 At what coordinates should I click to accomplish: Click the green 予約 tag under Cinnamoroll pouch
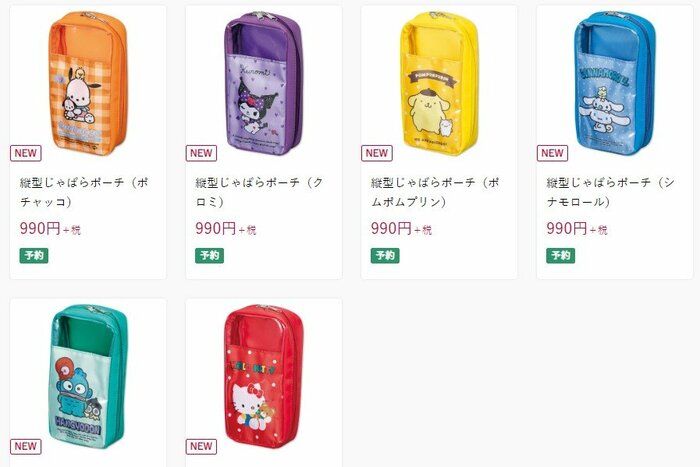click(x=560, y=255)
